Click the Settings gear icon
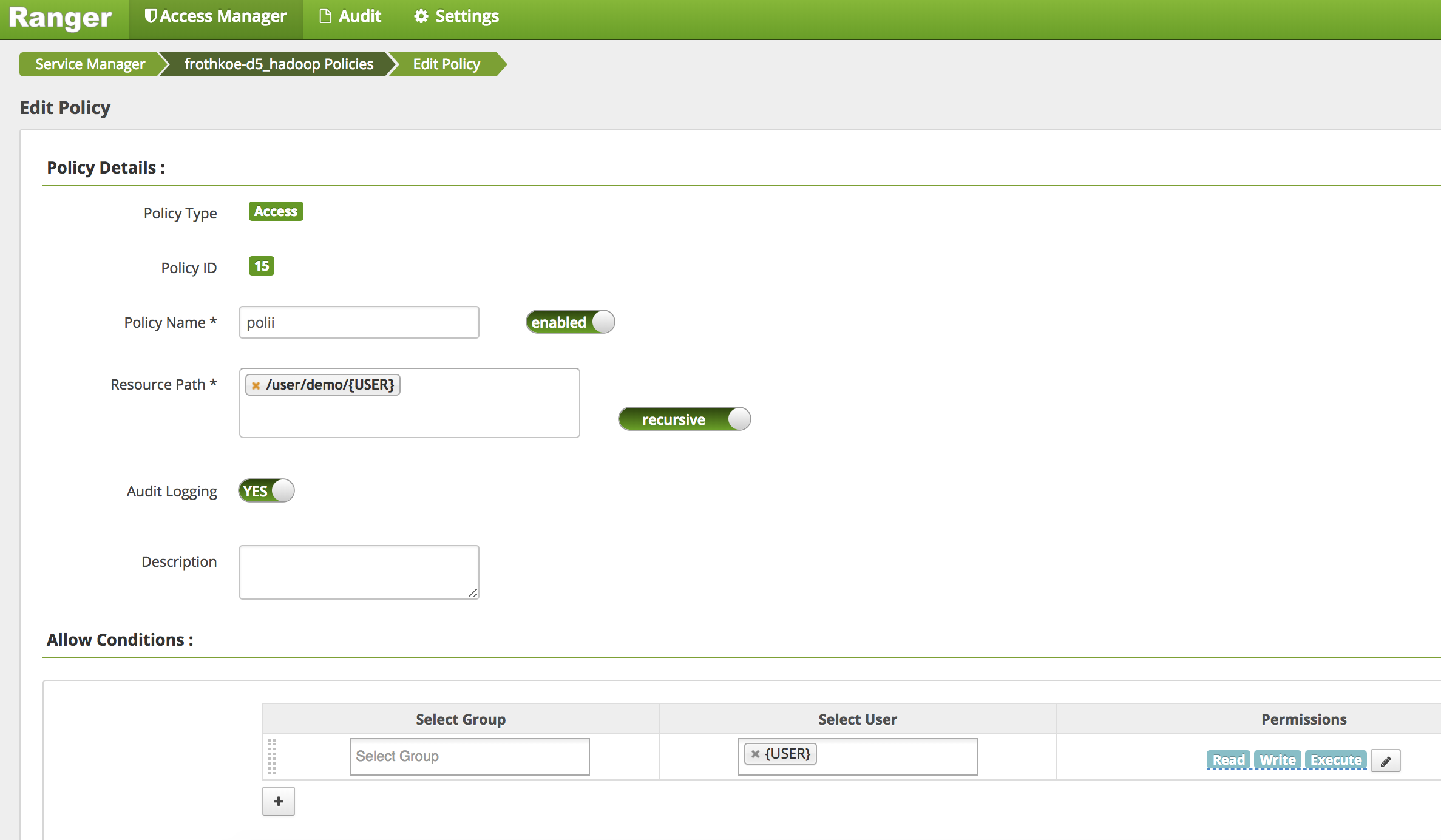Viewport: 1441px width, 840px height. [421, 16]
